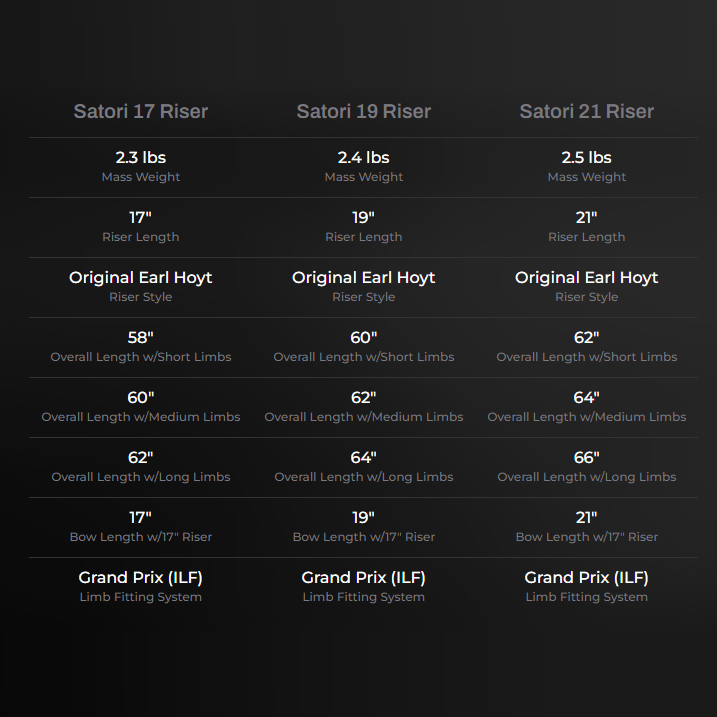Select the 21" Riser Length value
Image resolution: width=717 pixels, height=717 pixels.
[x=587, y=217]
